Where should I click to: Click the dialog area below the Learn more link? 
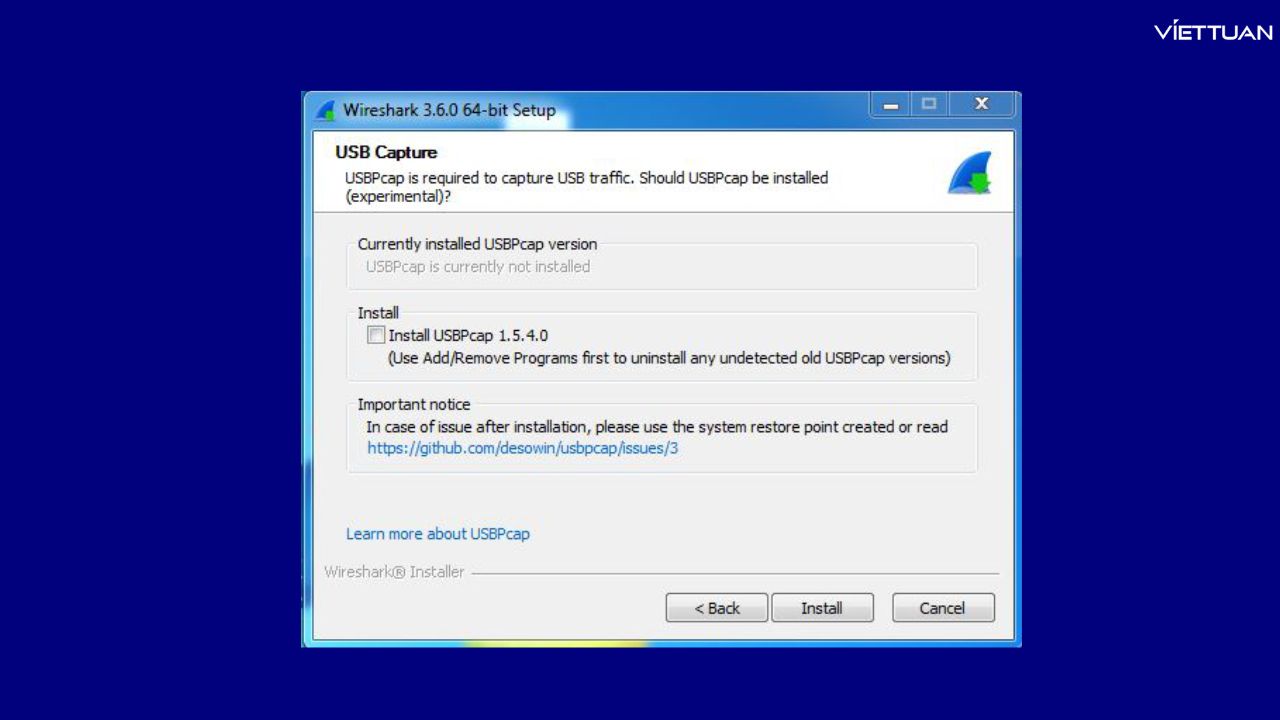[662, 555]
